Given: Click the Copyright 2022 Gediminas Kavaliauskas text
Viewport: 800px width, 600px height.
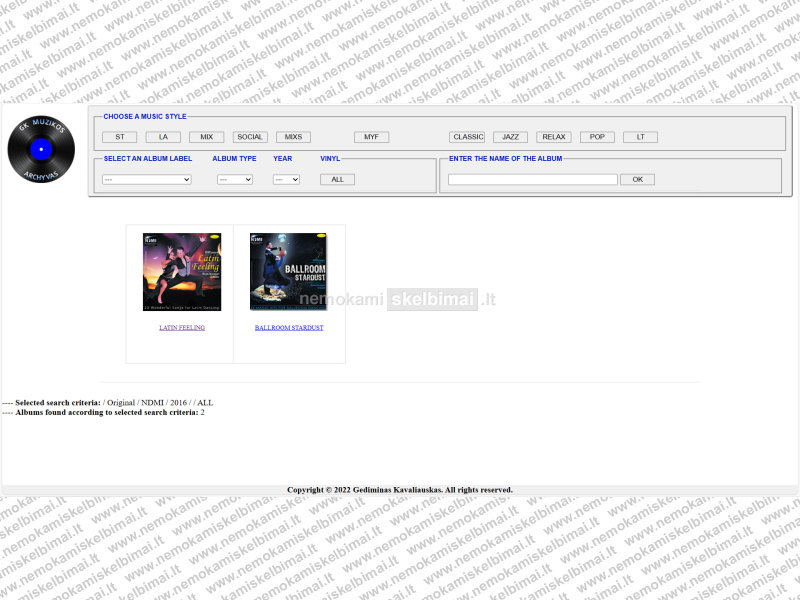Looking at the screenshot, I should point(400,490).
